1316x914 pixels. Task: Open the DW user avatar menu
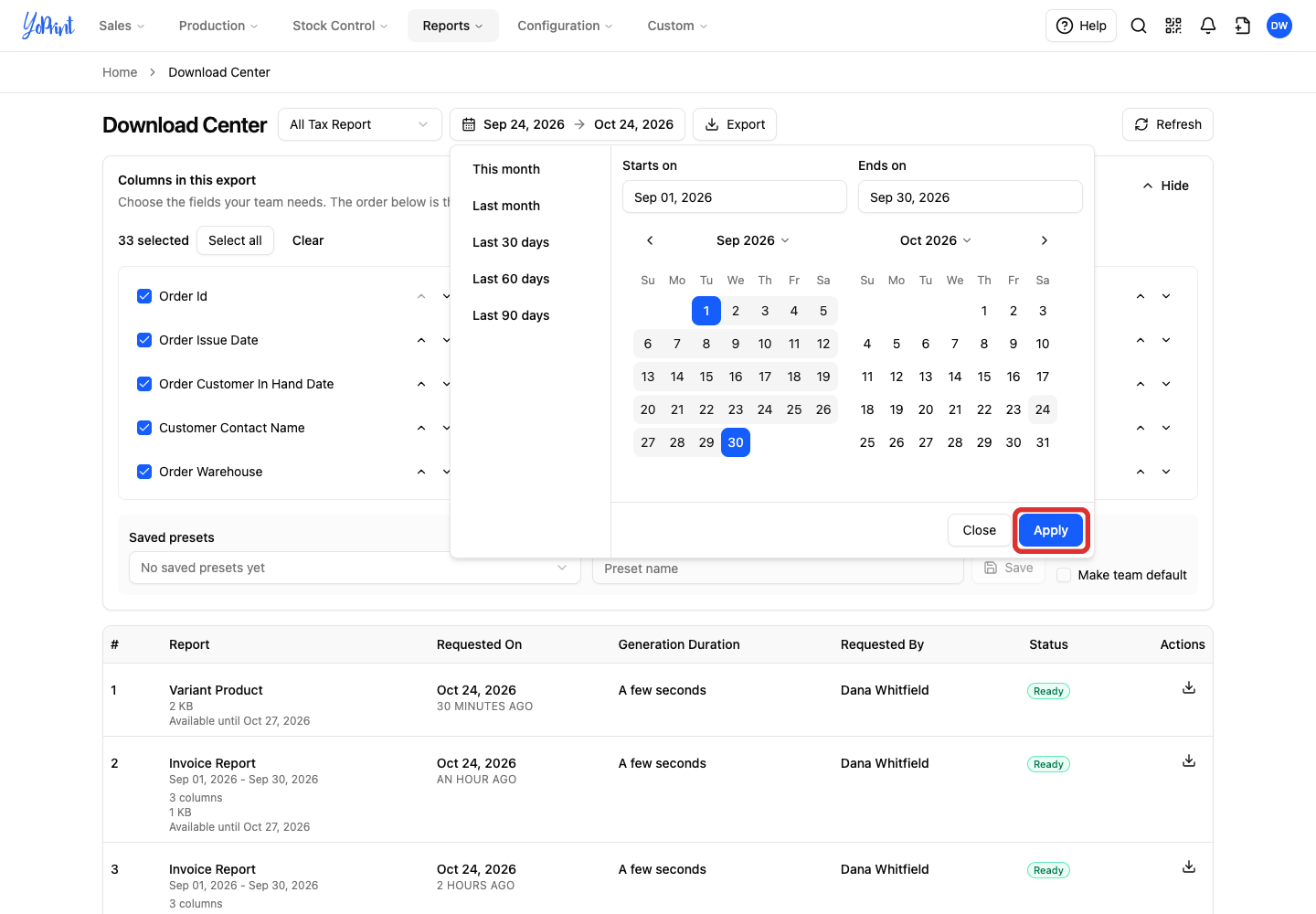point(1279,26)
